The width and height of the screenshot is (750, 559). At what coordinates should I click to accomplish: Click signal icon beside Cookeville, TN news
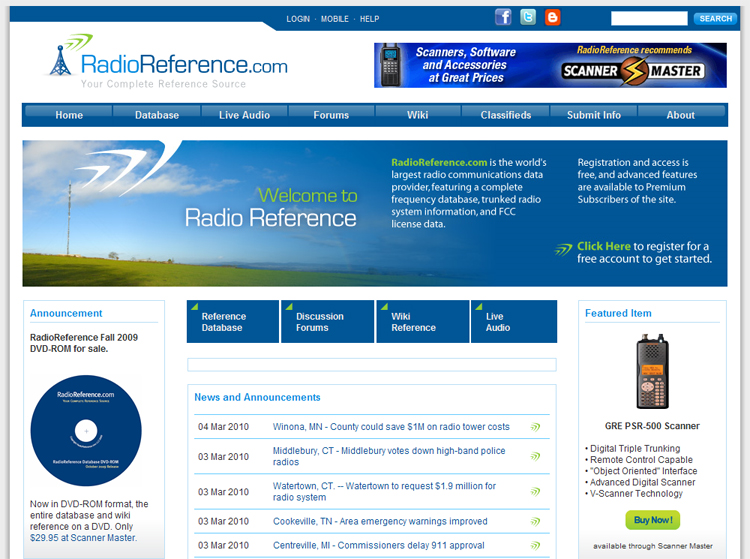pyautogui.click(x=535, y=522)
